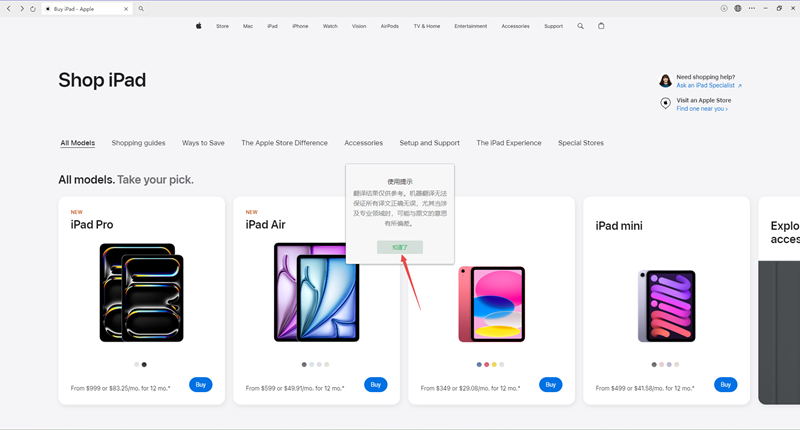Open the Support menu item
Screen dimensions: 800x430
click(554, 26)
